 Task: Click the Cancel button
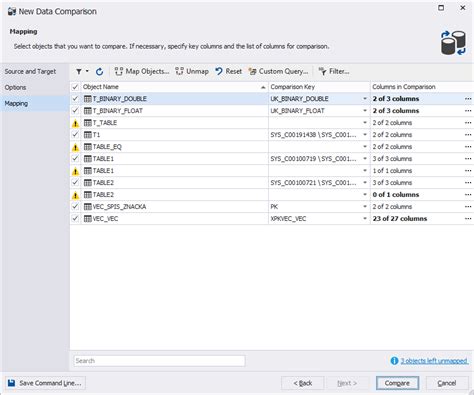(x=447, y=383)
